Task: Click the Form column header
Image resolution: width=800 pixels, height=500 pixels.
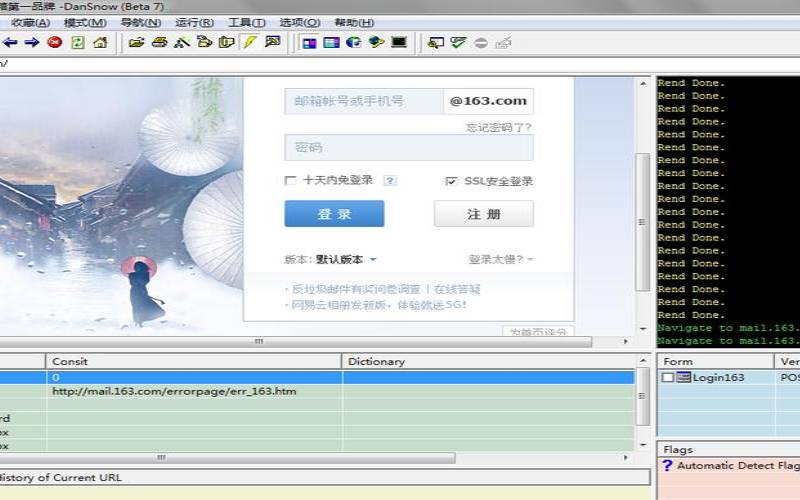Action: (x=715, y=361)
